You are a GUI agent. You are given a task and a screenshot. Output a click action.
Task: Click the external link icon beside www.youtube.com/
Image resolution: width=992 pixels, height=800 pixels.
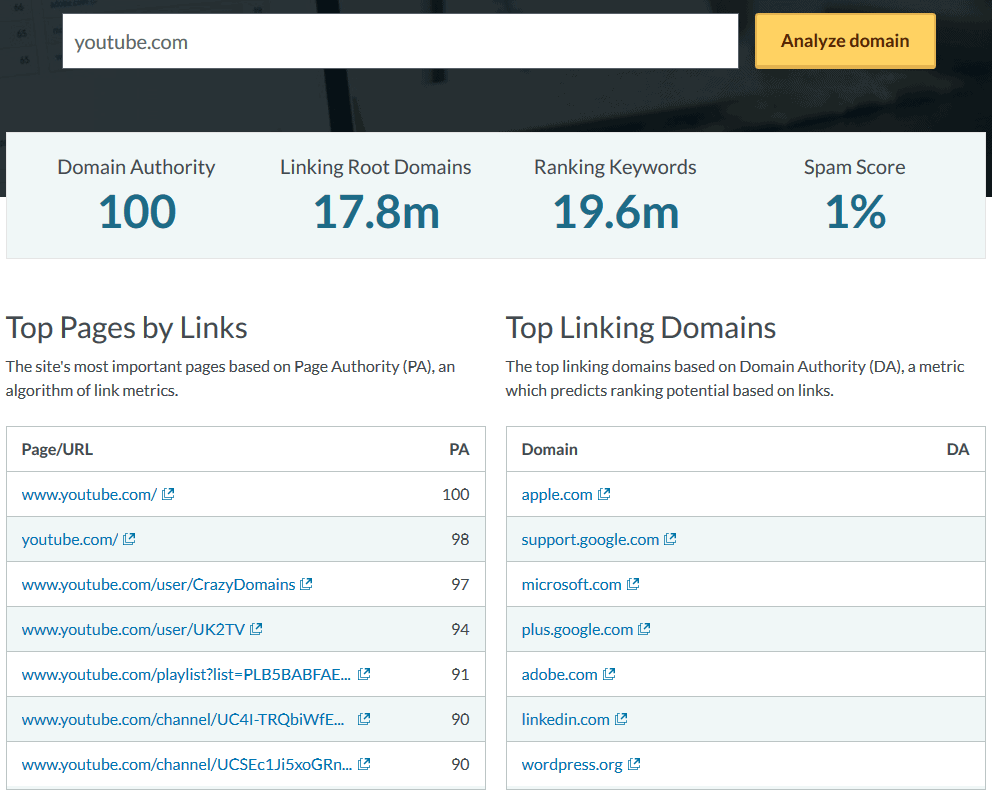tap(168, 494)
